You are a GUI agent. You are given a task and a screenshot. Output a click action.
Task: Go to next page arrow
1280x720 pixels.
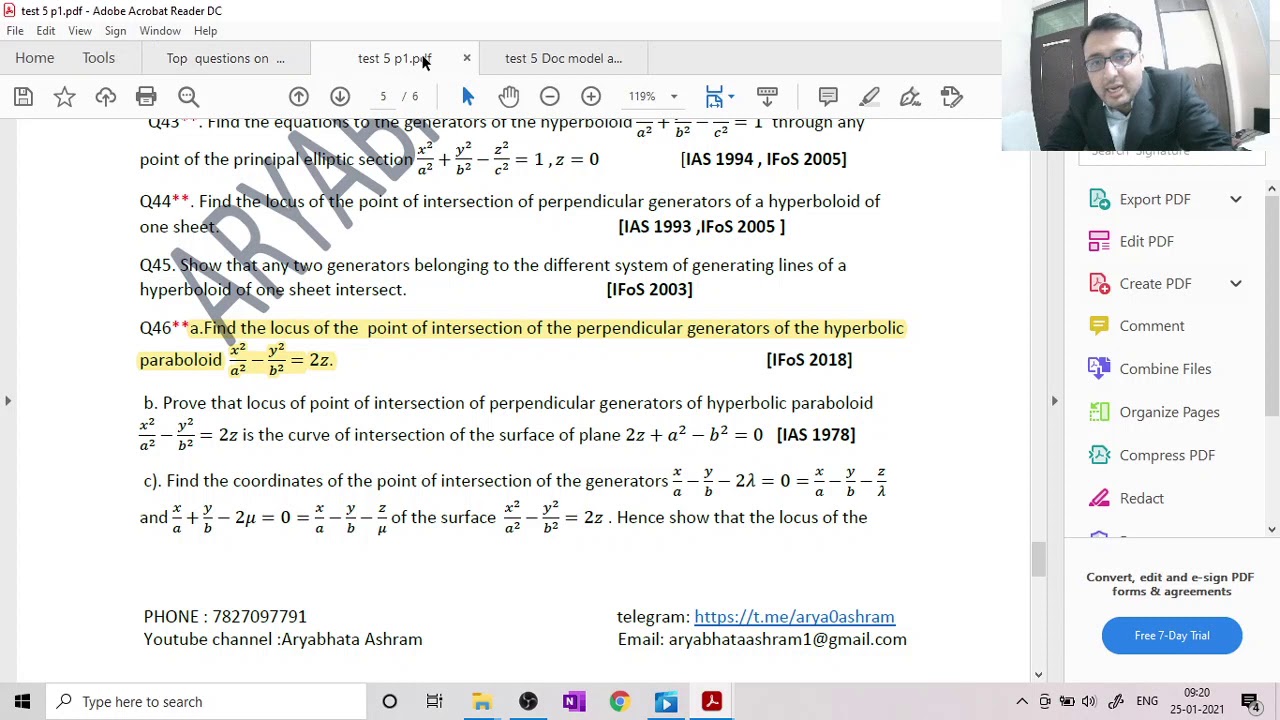(340, 97)
